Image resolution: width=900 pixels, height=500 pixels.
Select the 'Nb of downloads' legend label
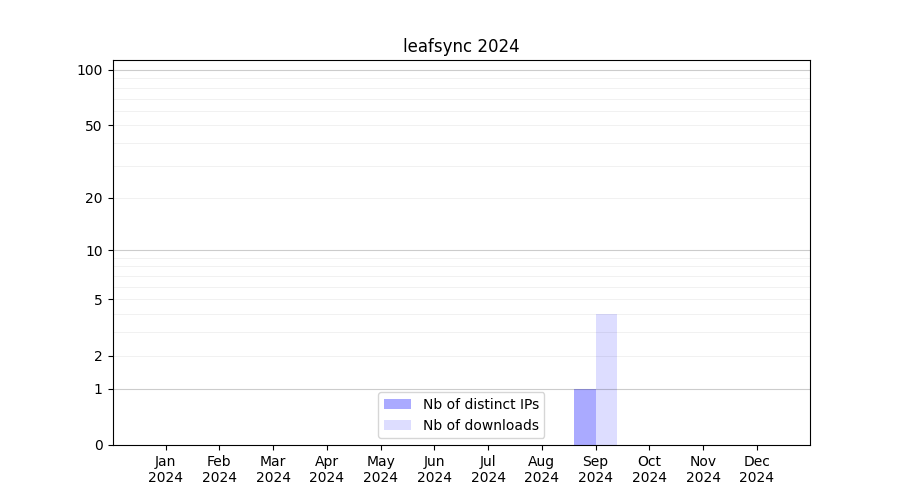coord(480,425)
